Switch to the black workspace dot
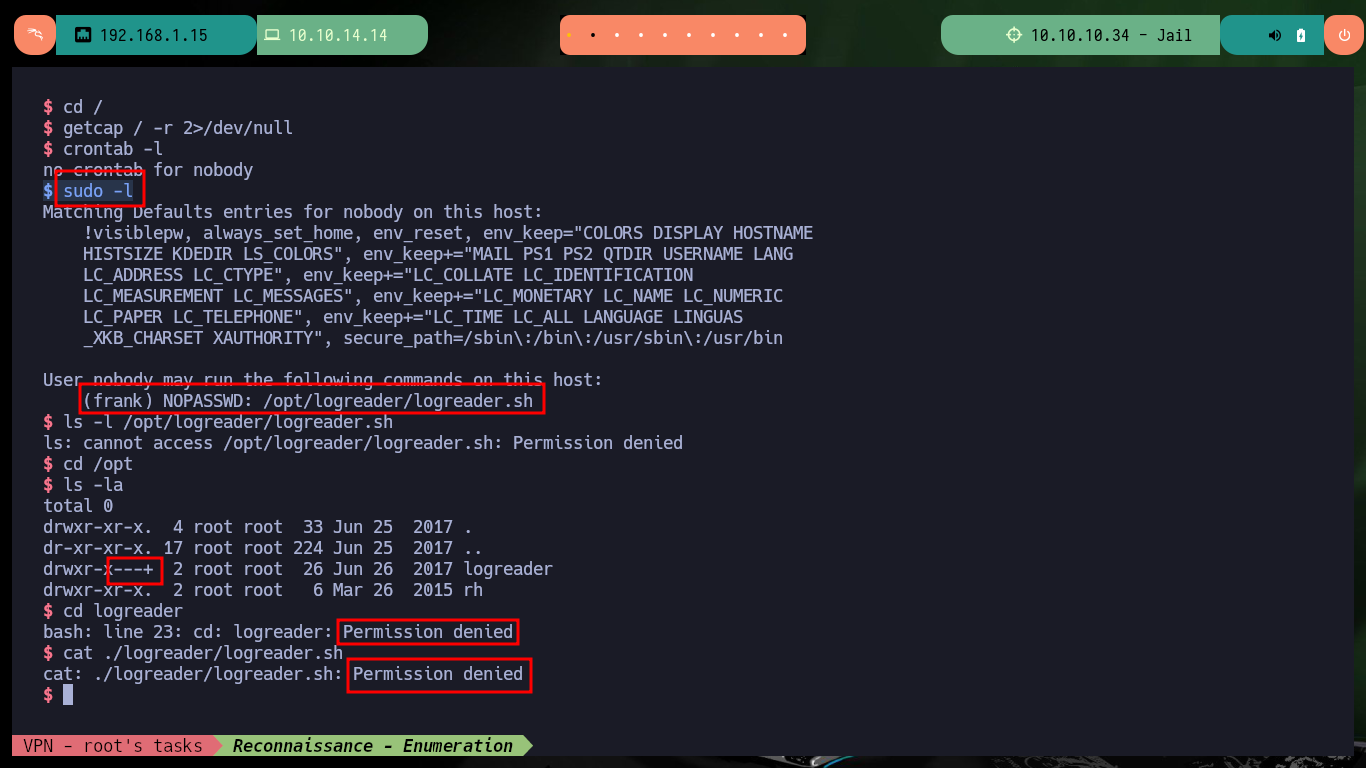The image size is (1366, 768). (593, 35)
